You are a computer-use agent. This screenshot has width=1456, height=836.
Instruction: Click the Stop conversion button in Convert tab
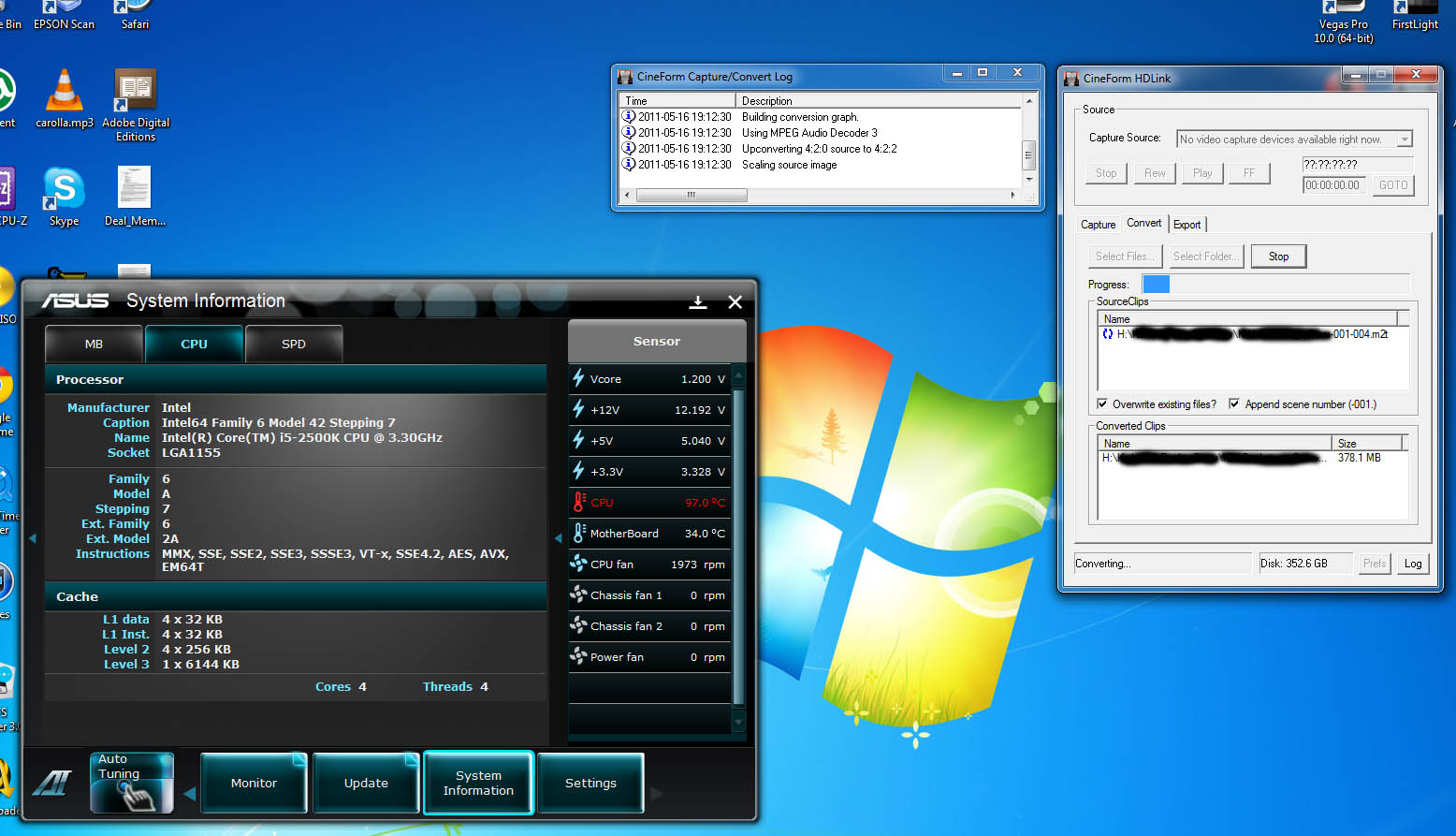pos(1278,257)
